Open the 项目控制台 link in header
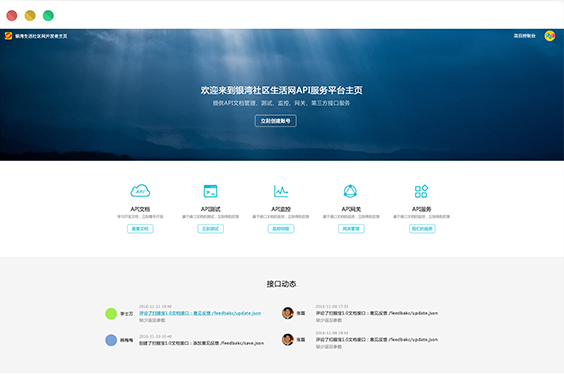 coord(524,36)
